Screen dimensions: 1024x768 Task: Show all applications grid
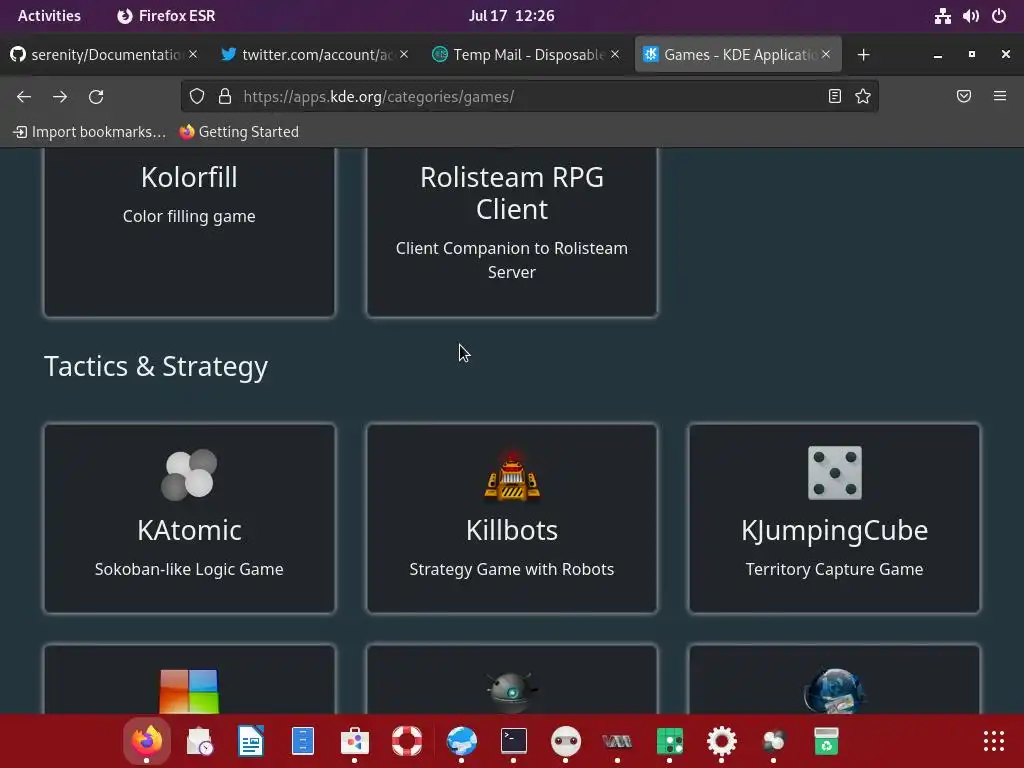(994, 741)
